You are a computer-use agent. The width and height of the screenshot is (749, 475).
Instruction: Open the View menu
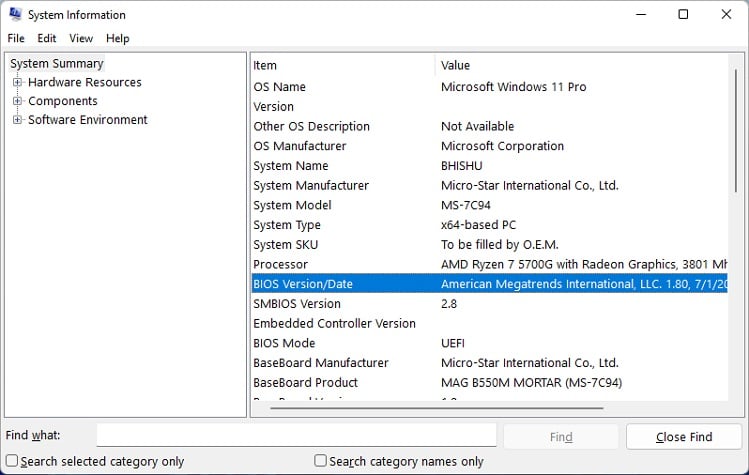click(81, 38)
